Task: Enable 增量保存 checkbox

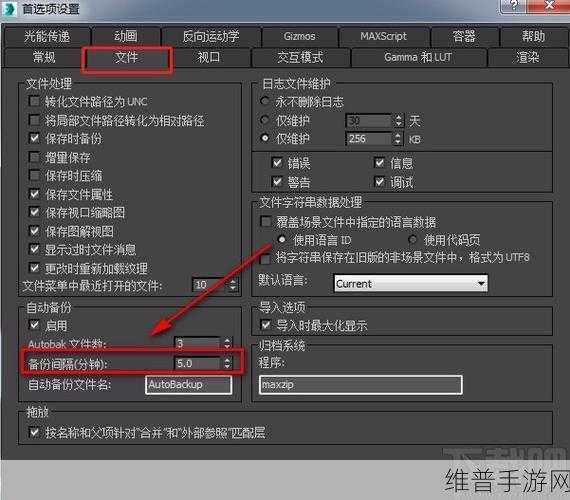Action: point(34,157)
